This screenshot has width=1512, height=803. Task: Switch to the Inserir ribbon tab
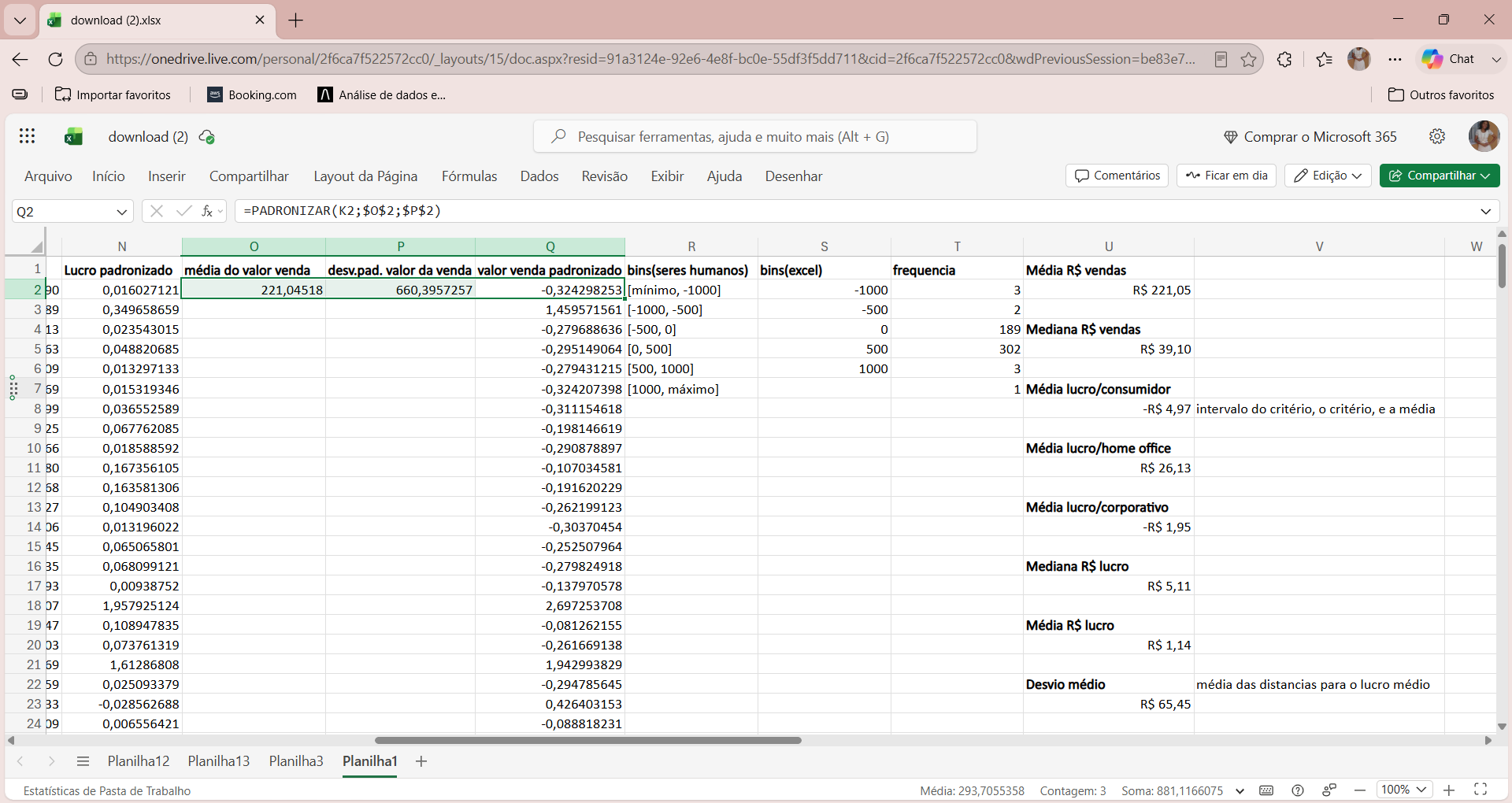click(x=167, y=176)
